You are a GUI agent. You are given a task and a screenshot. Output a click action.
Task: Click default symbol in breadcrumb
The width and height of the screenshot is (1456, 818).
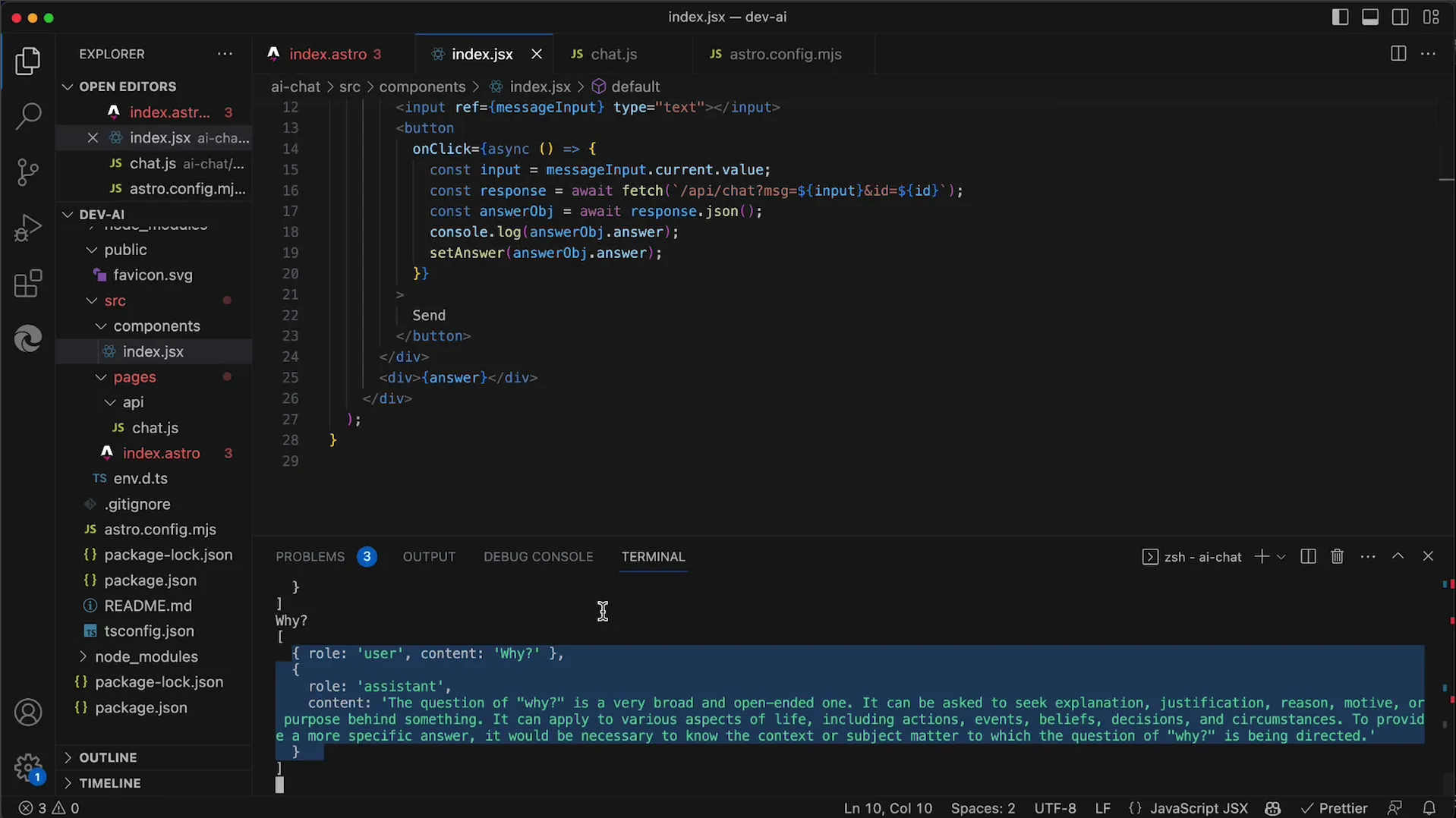(635, 87)
